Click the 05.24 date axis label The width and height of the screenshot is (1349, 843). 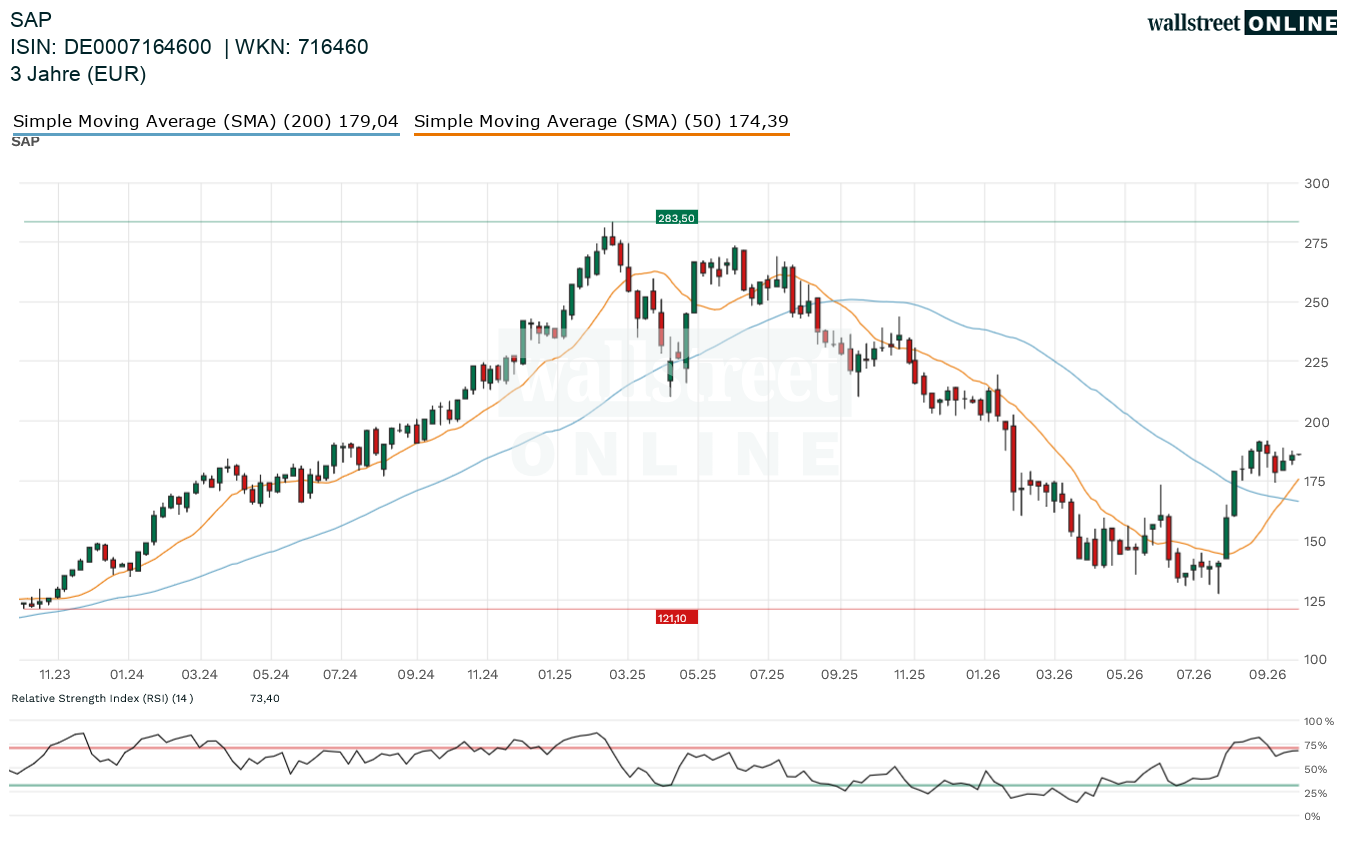(x=271, y=675)
